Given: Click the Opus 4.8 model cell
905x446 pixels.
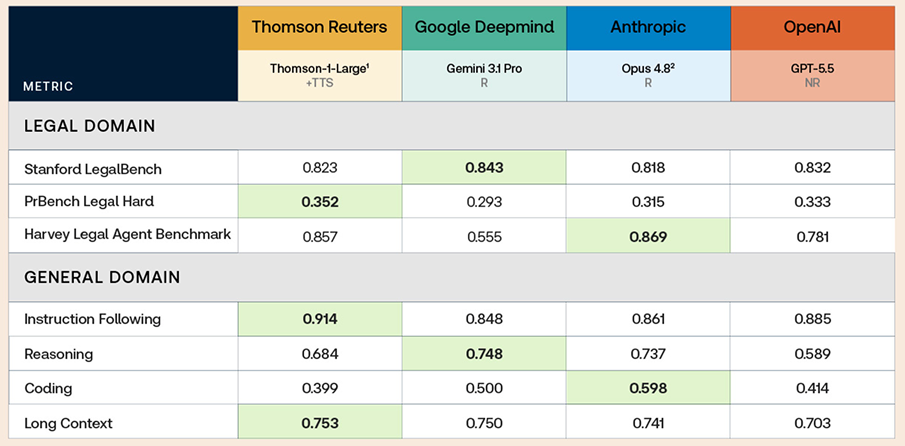Looking at the screenshot, I should [648, 76].
